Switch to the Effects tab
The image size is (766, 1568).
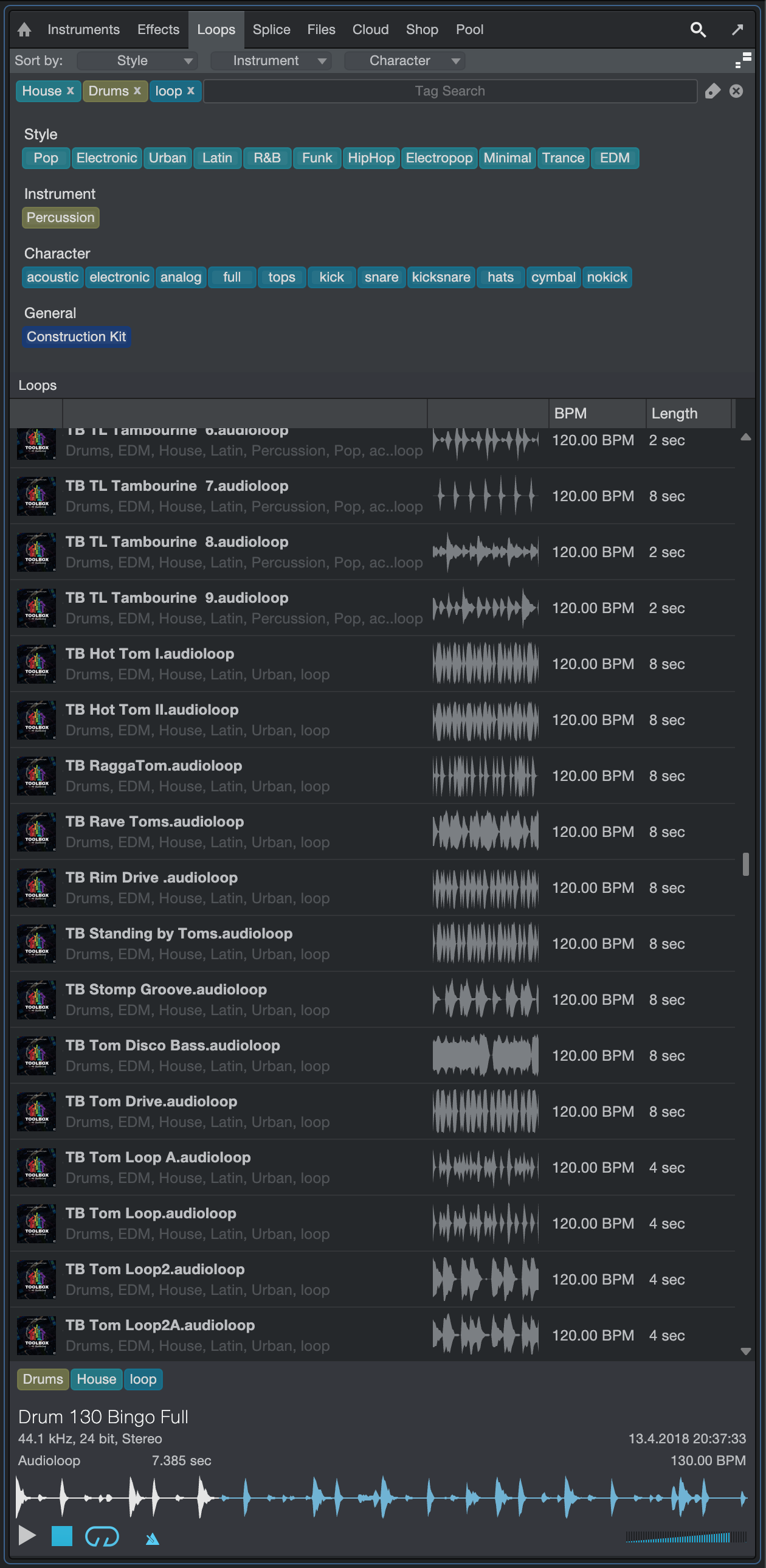pos(158,29)
